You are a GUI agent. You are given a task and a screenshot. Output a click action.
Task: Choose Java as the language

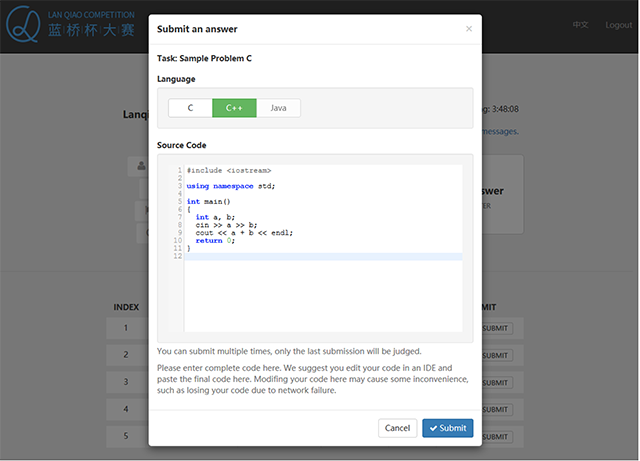pos(278,108)
